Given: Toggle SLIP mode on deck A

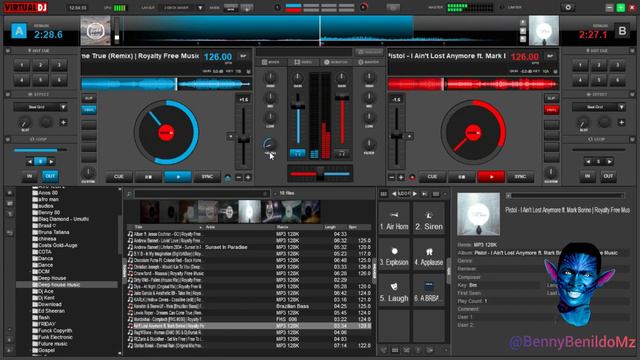Looking at the screenshot, I should coord(89,98).
